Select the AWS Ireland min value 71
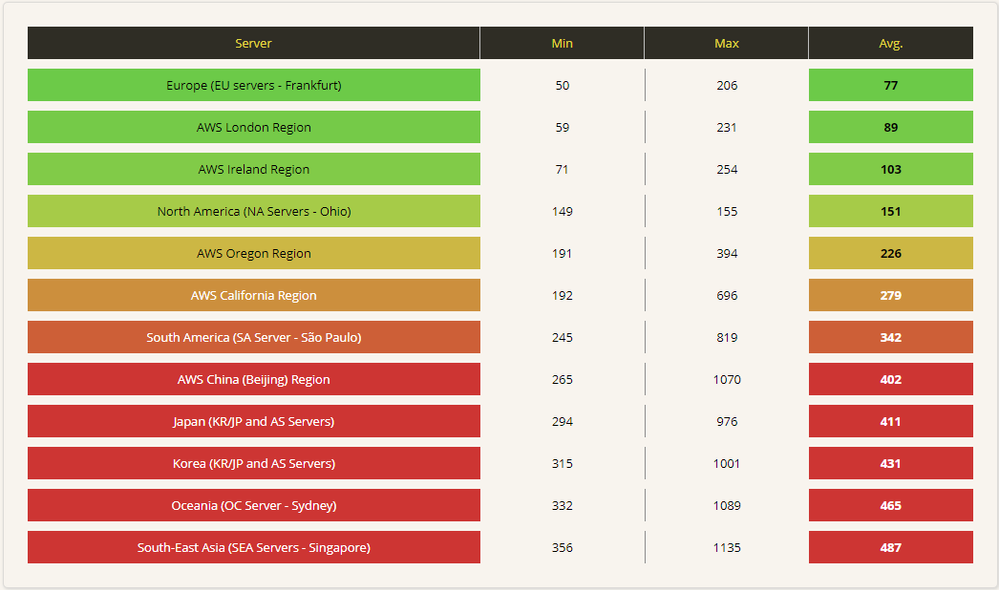This screenshot has width=999, height=590. tap(562, 169)
